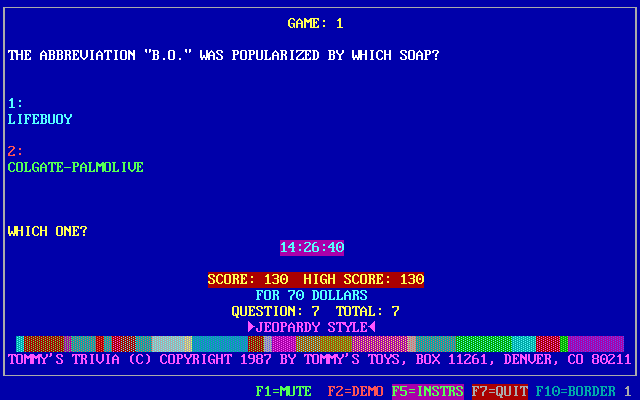Click the SCORE: 130 readout
The image size is (640, 400).
tap(248, 280)
